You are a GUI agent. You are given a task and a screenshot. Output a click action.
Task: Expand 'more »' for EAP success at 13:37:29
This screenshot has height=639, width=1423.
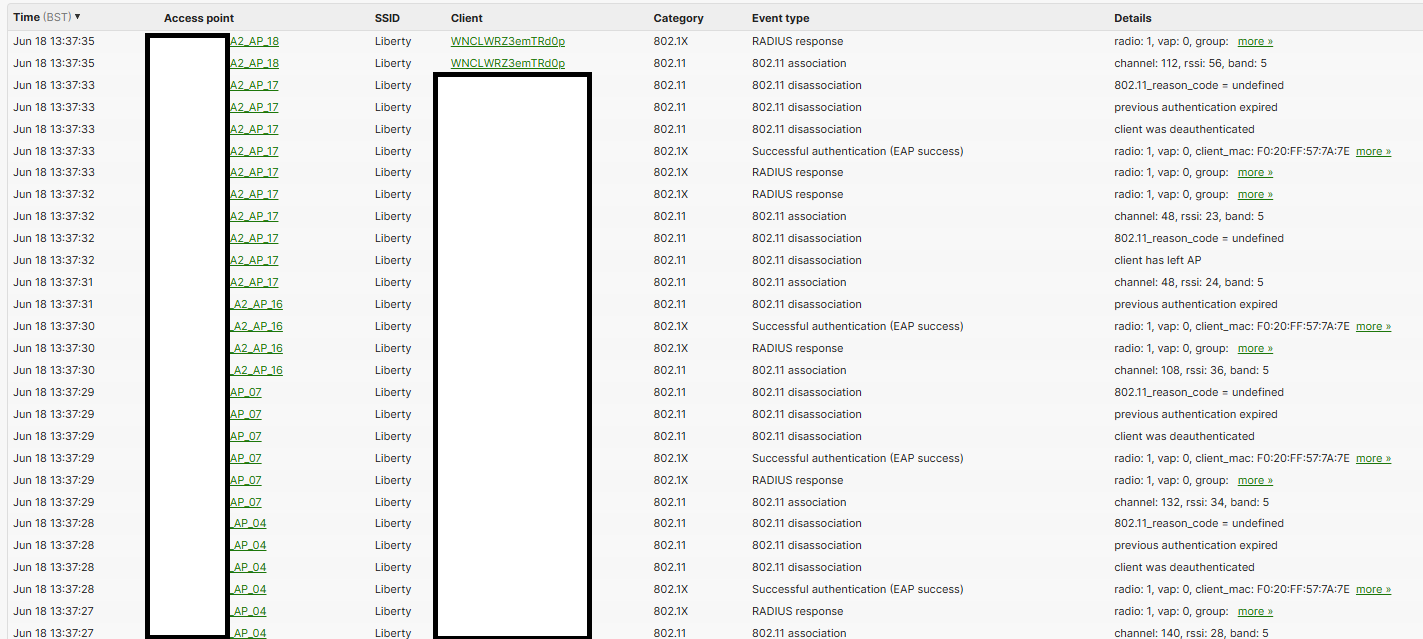(x=1373, y=458)
